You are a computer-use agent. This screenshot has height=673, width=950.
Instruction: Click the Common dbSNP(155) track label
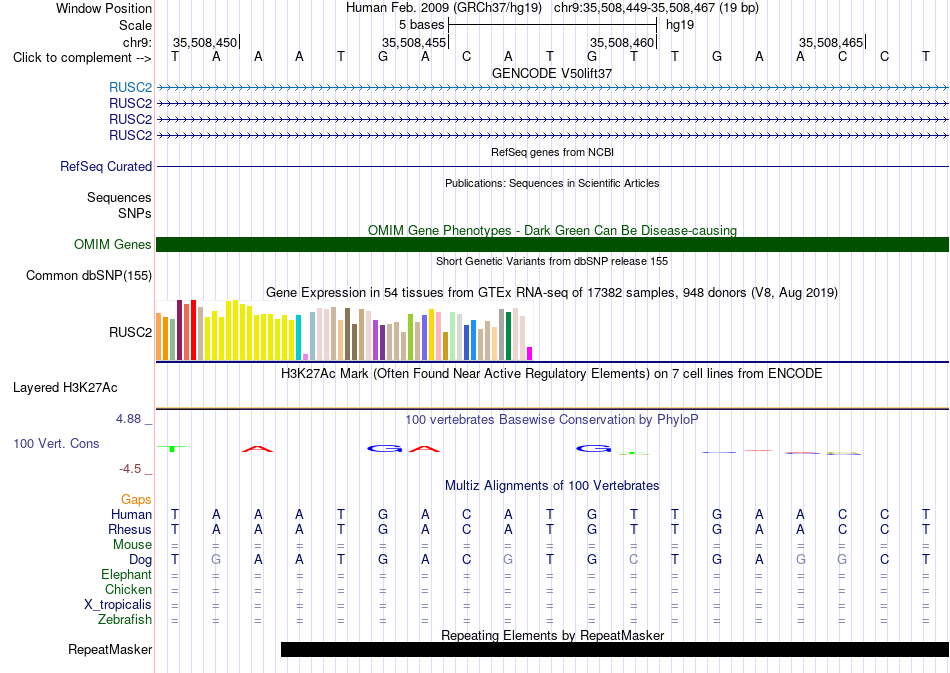coord(89,276)
